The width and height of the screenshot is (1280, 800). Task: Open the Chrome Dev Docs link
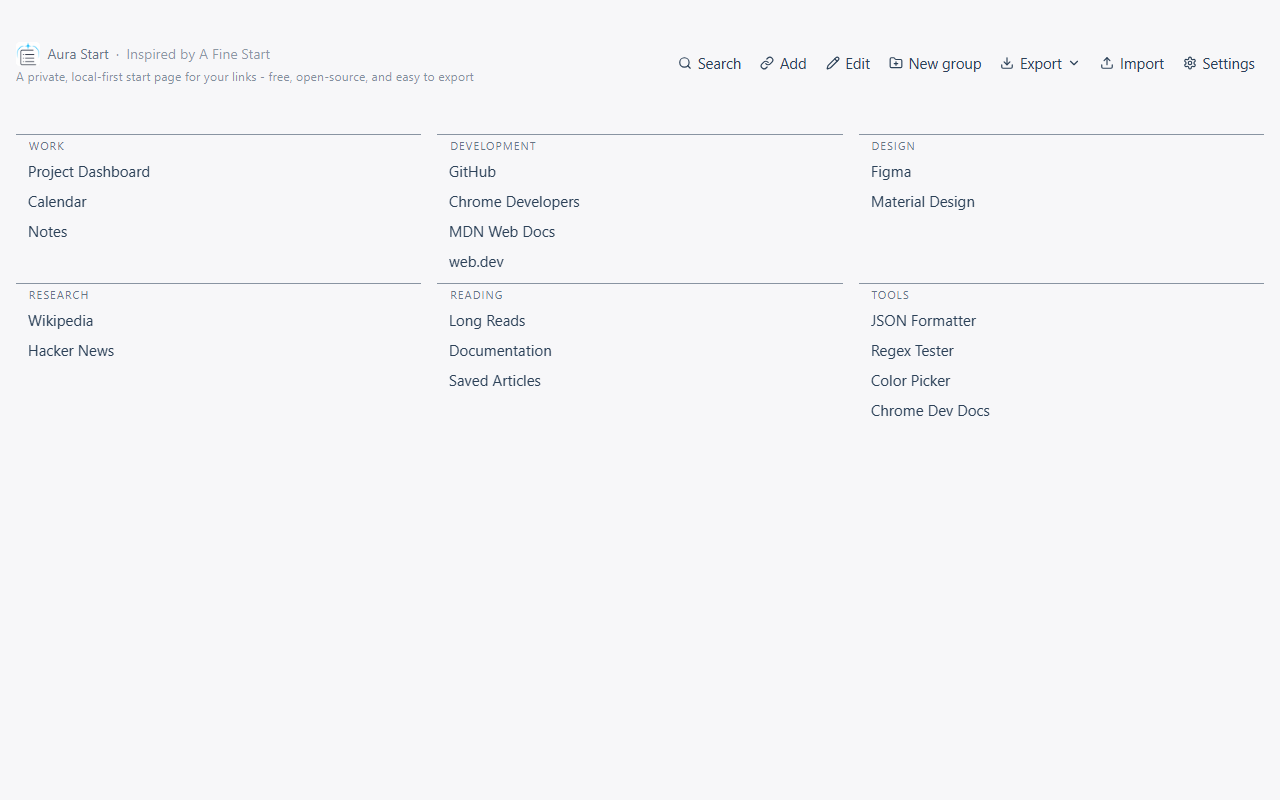(930, 411)
